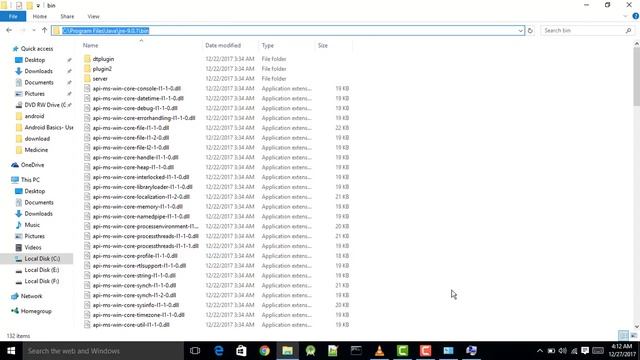Select api-ms-win-core-util-l1-1-0.dll file
This screenshot has height=360, width=640.
point(131,324)
